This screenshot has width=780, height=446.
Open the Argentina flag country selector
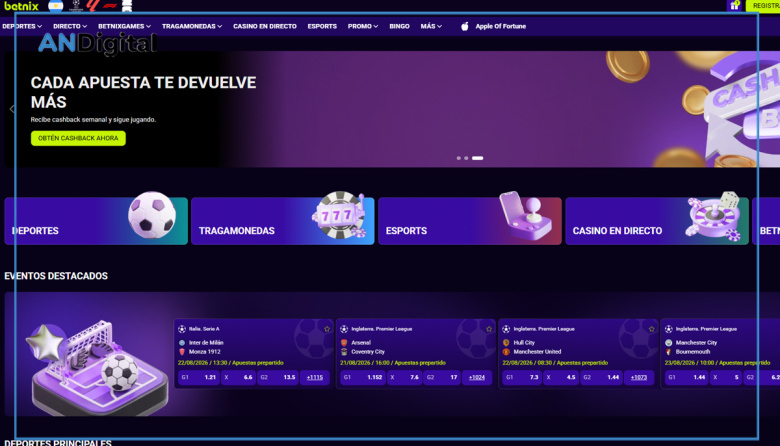pyautogui.click(x=56, y=6)
